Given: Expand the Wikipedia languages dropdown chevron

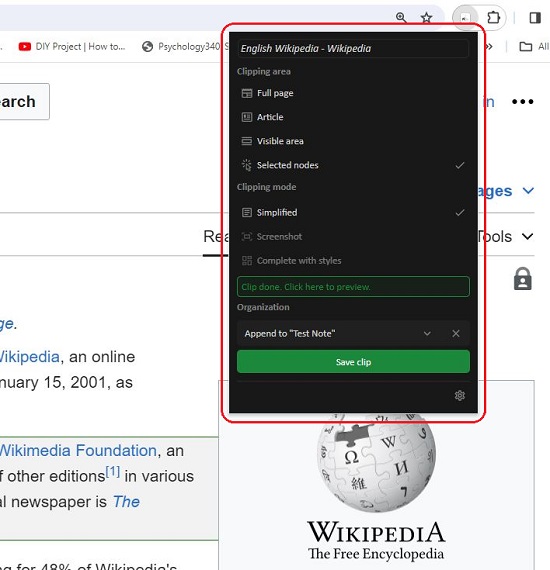Looking at the screenshot, I should 528,190.
